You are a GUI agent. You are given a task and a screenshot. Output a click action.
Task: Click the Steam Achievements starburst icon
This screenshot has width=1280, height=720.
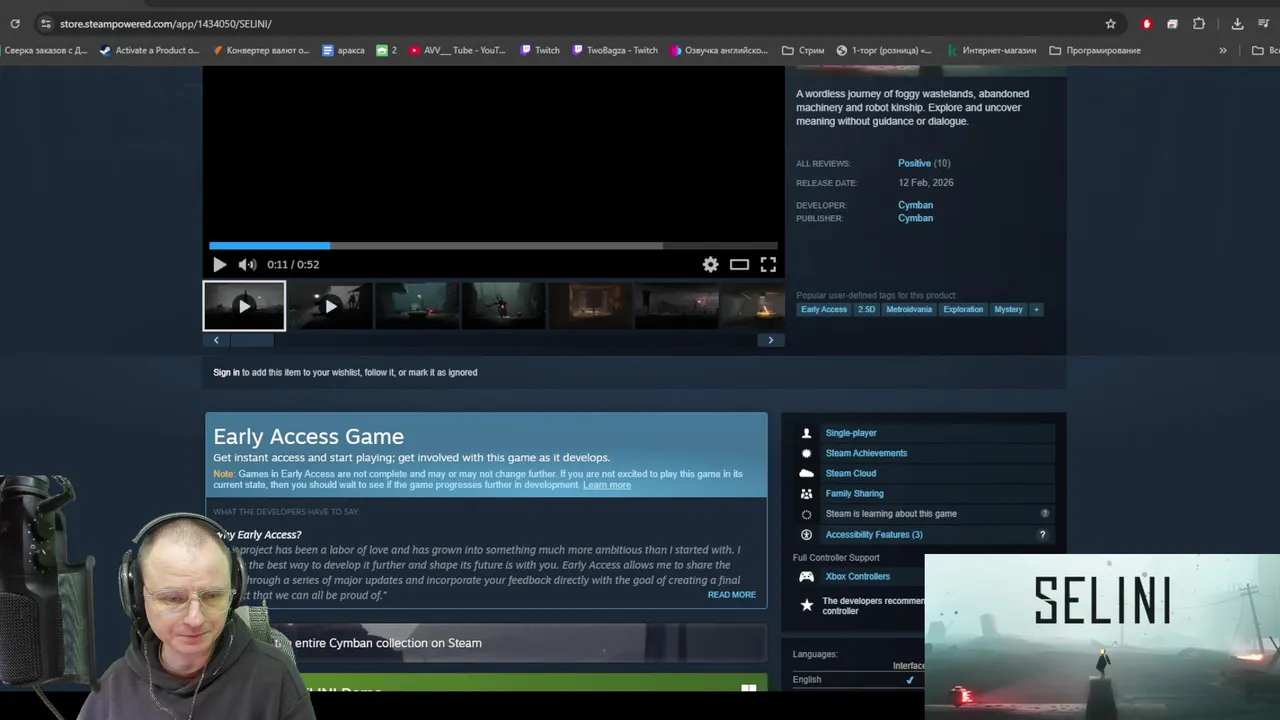(806, 453)
